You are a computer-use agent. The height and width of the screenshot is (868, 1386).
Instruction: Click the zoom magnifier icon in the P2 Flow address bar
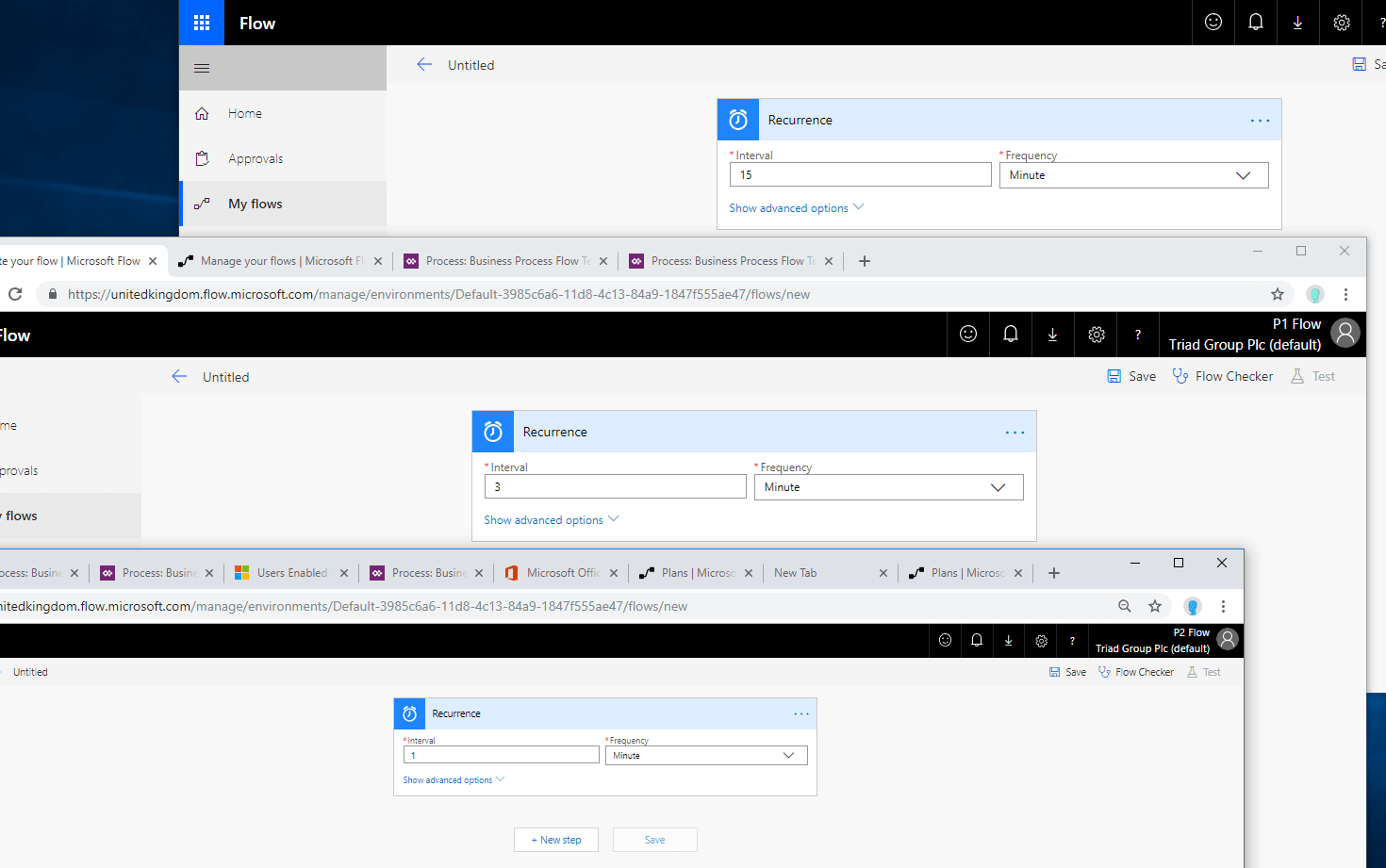(1125, 606)
